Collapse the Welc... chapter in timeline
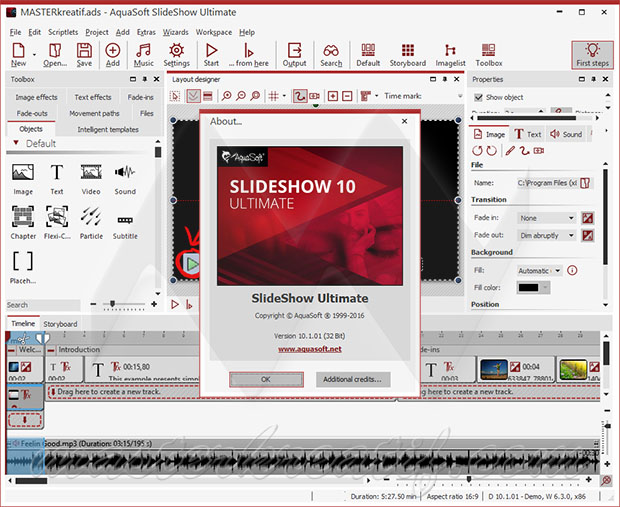 click(x=11, y=350)
